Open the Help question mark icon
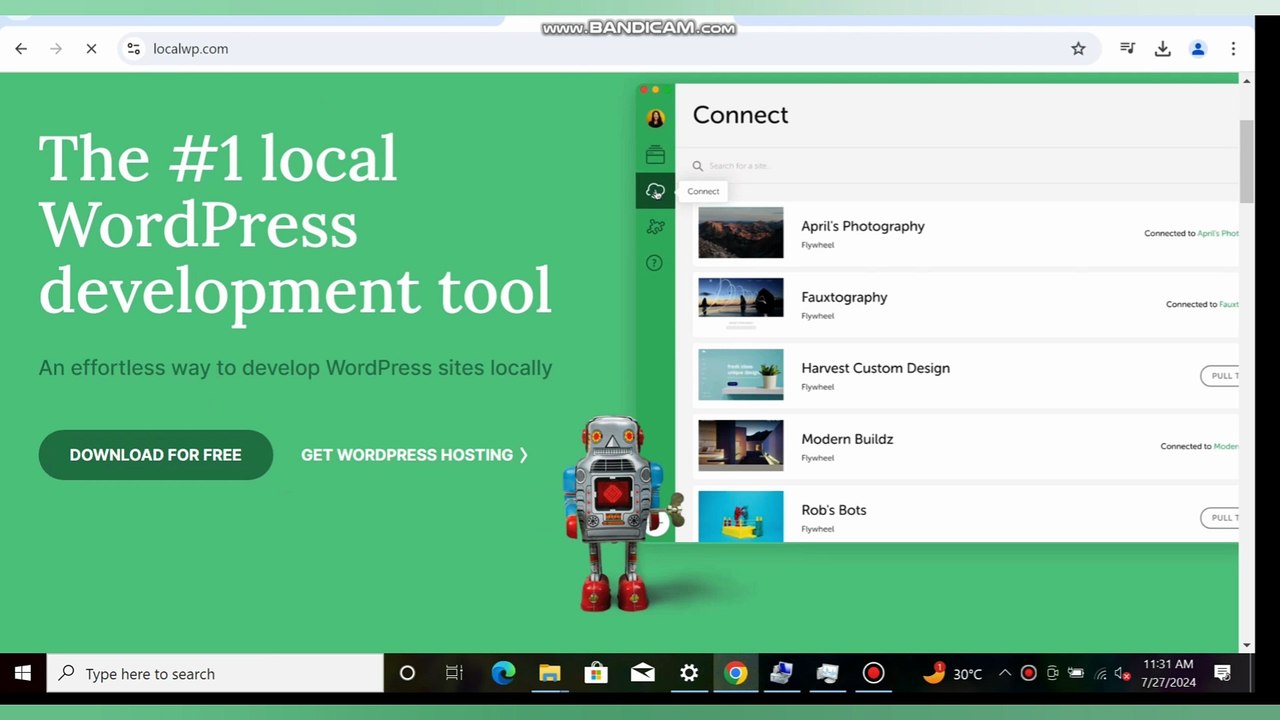Screen dimensions: 1280x720 (654, 263)
